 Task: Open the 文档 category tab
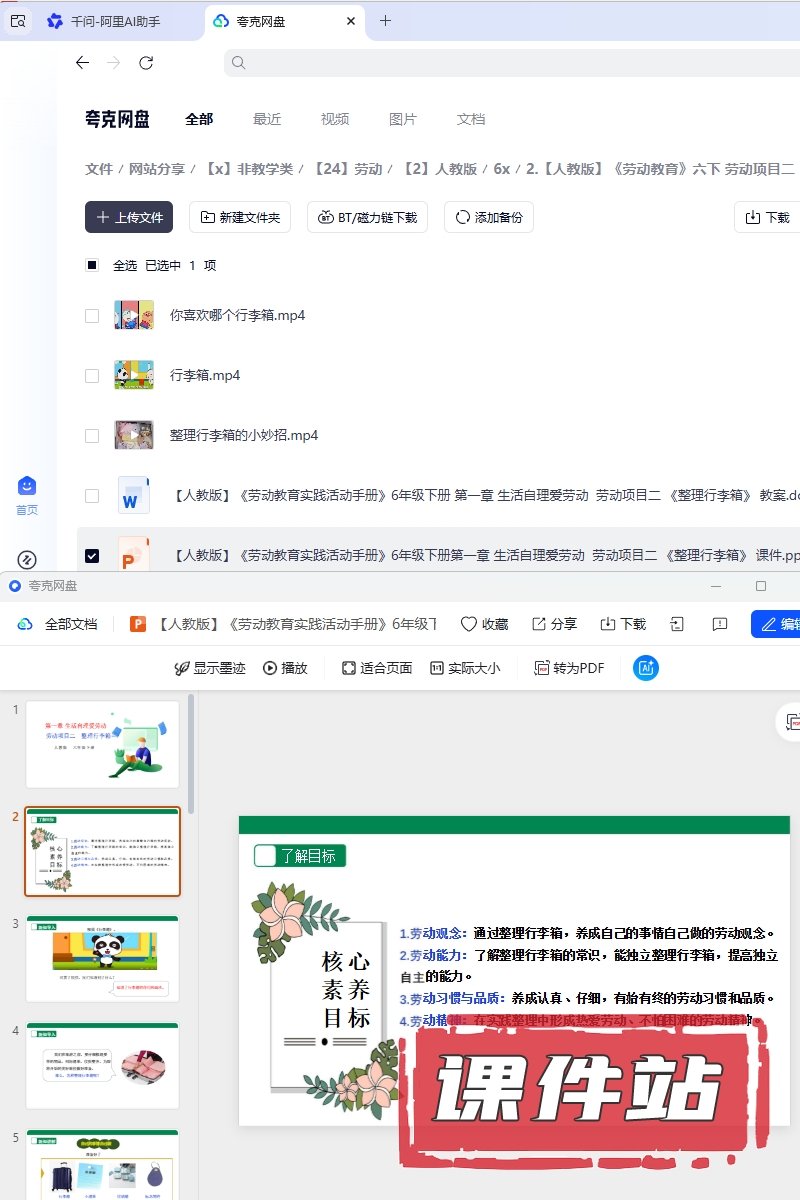471,119
